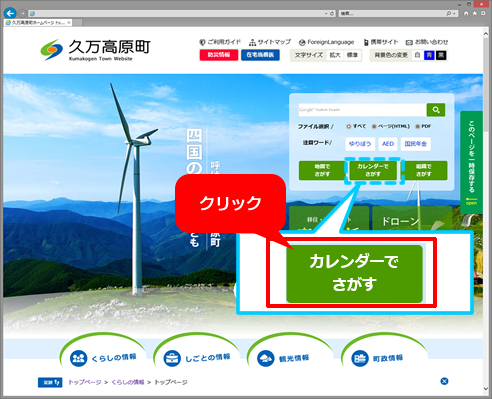The image size is (492, 399).
Task: Select the すべて file type radio
Action: (349, 126)
